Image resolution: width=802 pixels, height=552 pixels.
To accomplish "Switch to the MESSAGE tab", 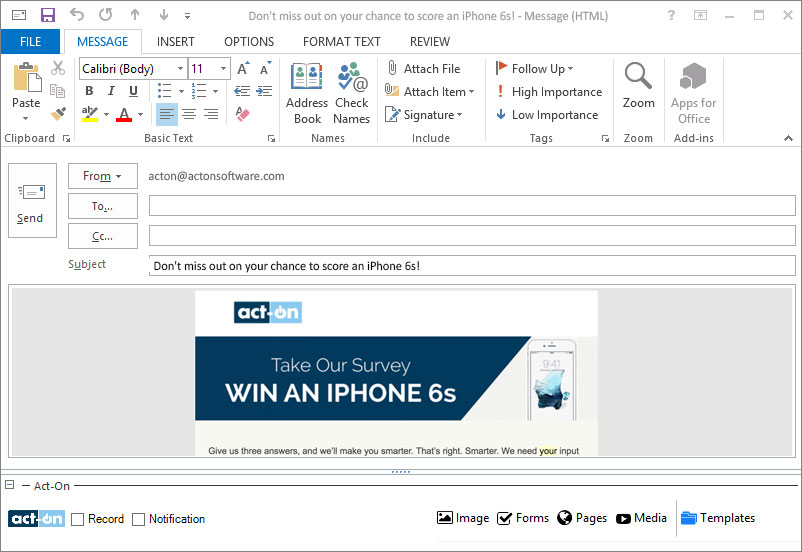I will [102, 41].
